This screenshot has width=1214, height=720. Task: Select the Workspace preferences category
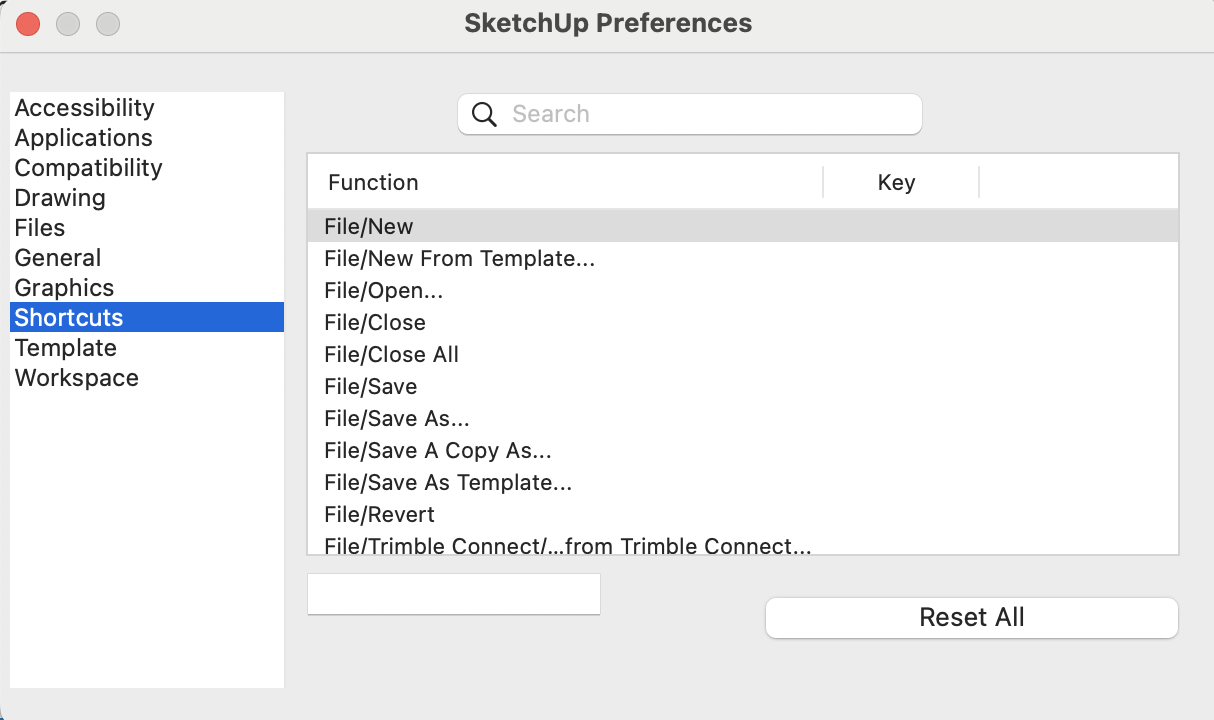point(76,378)
